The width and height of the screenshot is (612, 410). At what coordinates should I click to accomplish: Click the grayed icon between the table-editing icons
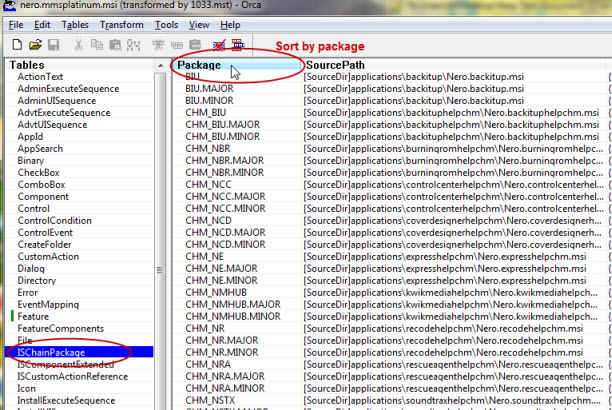coord(177,45)
